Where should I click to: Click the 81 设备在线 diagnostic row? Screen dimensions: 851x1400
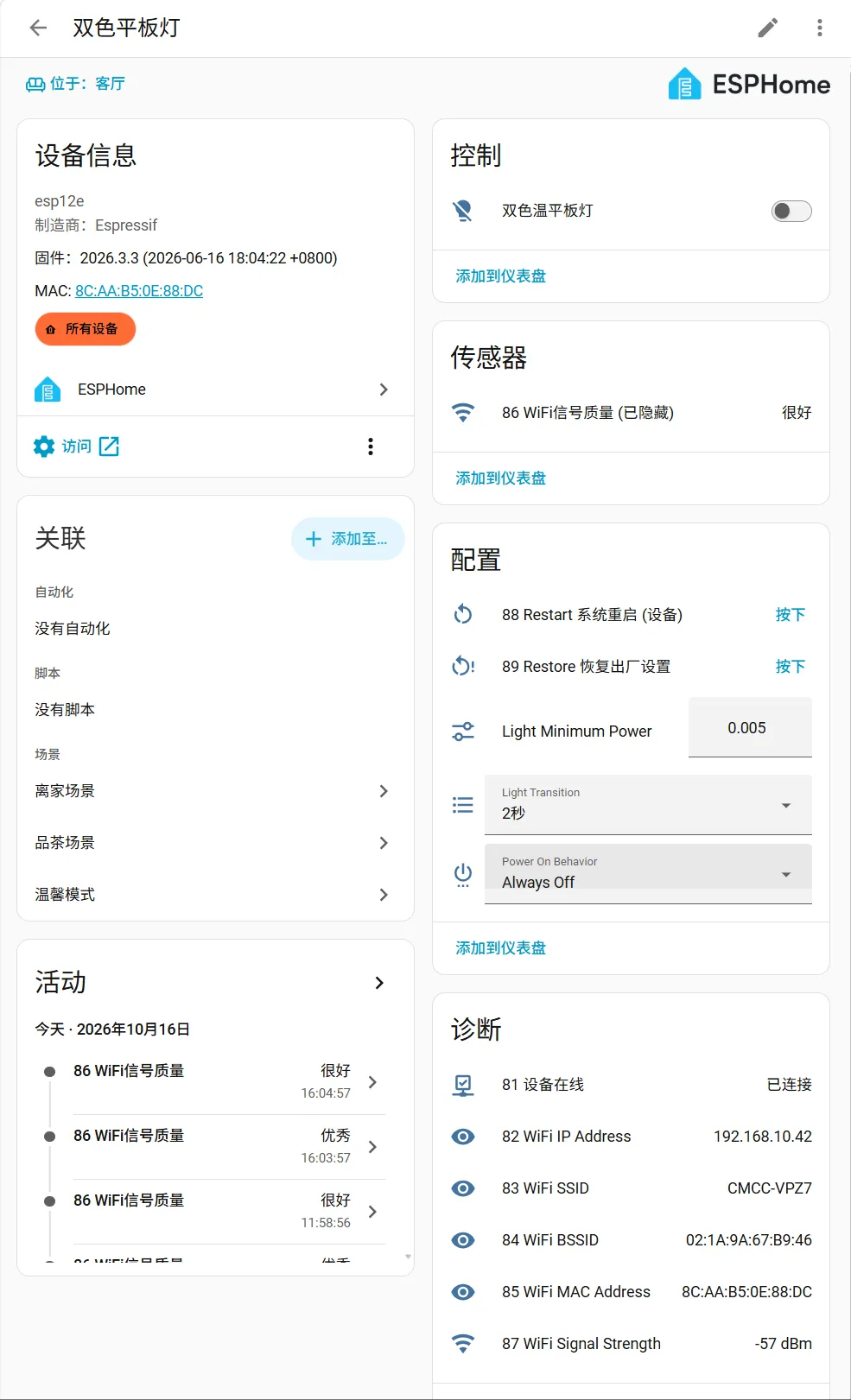click(631, 1085)
